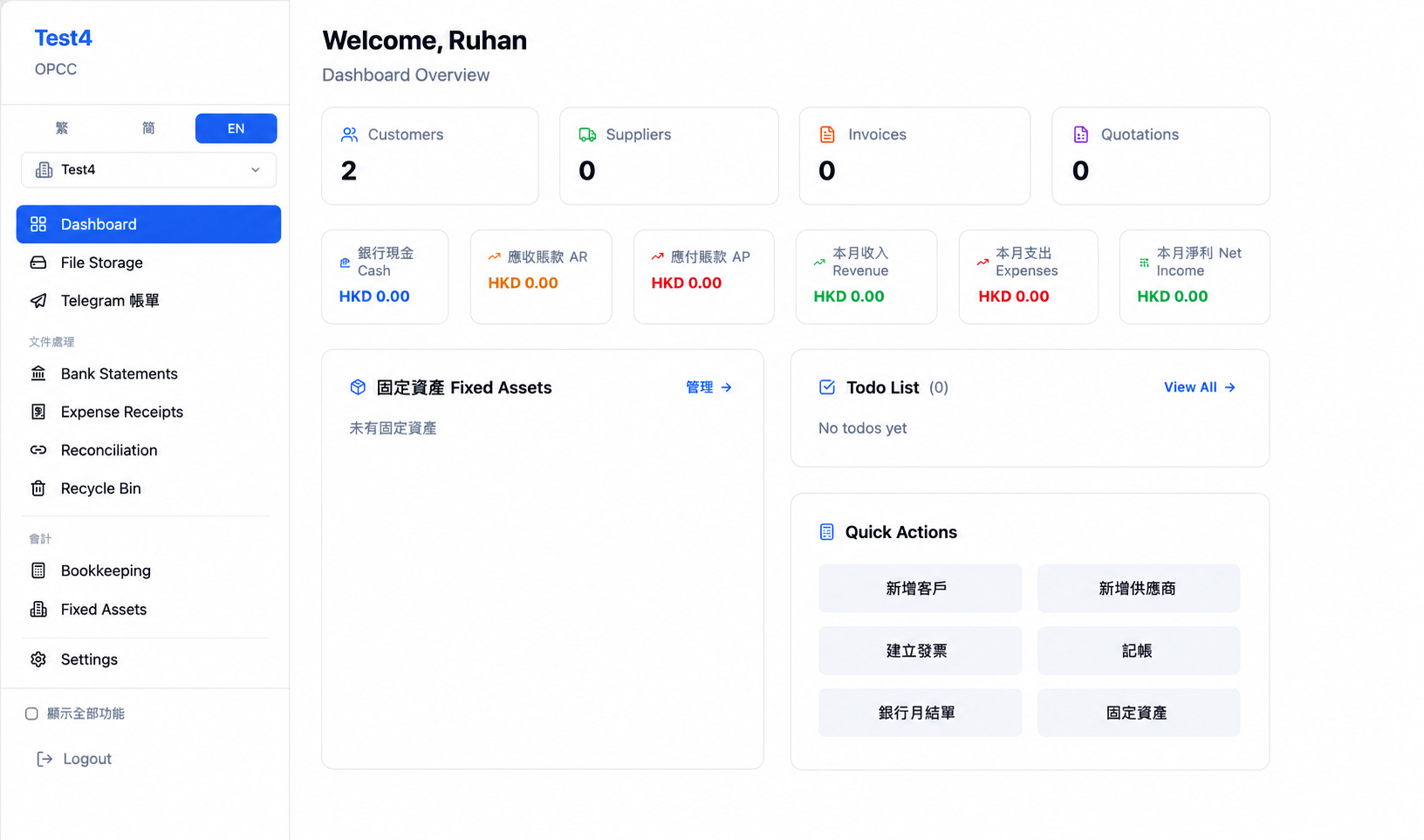
Task: Click the Suppliers card label
Action: click(639, 134)
